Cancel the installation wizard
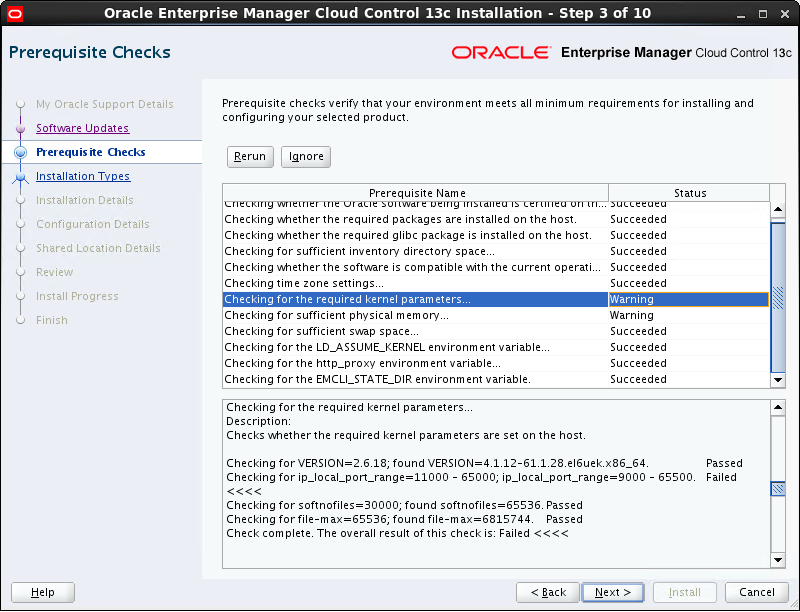This screenshot has width=800, height=612. tap(757, 592)
